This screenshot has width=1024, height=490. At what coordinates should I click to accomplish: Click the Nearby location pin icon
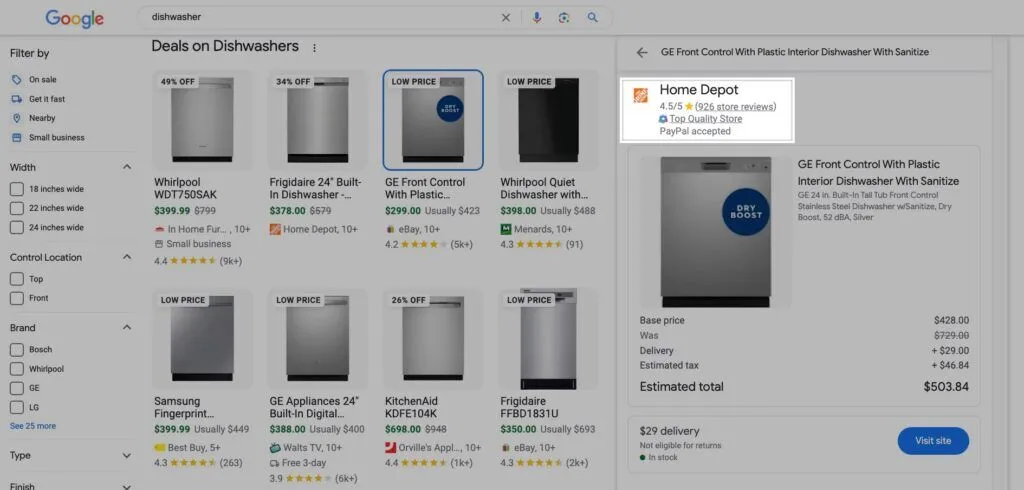coord(16,118)
